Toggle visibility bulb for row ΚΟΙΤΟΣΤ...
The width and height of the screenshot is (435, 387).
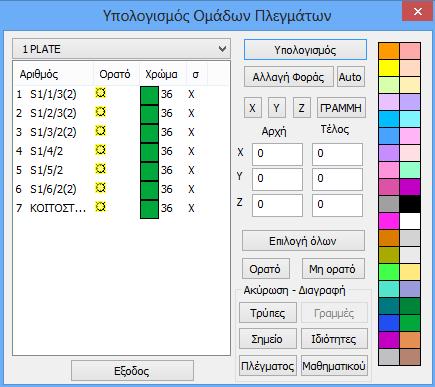tap(100, 207)
